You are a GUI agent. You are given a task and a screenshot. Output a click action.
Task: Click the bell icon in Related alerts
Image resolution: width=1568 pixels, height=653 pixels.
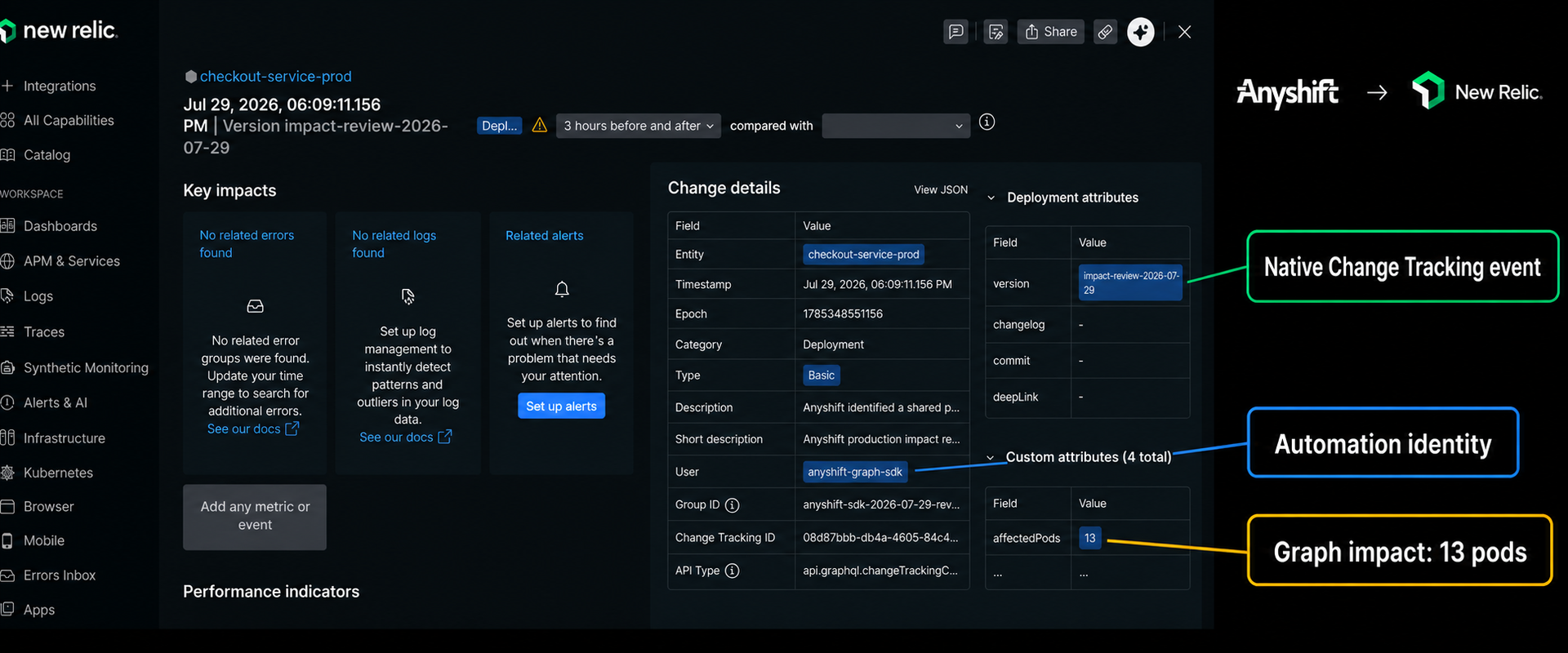point(562,289)
